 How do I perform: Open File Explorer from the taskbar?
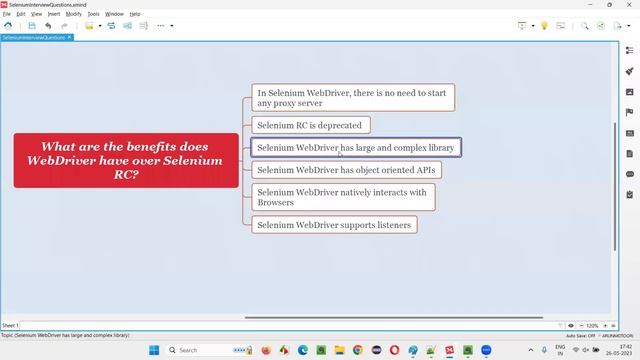click(x=340, y=350)
